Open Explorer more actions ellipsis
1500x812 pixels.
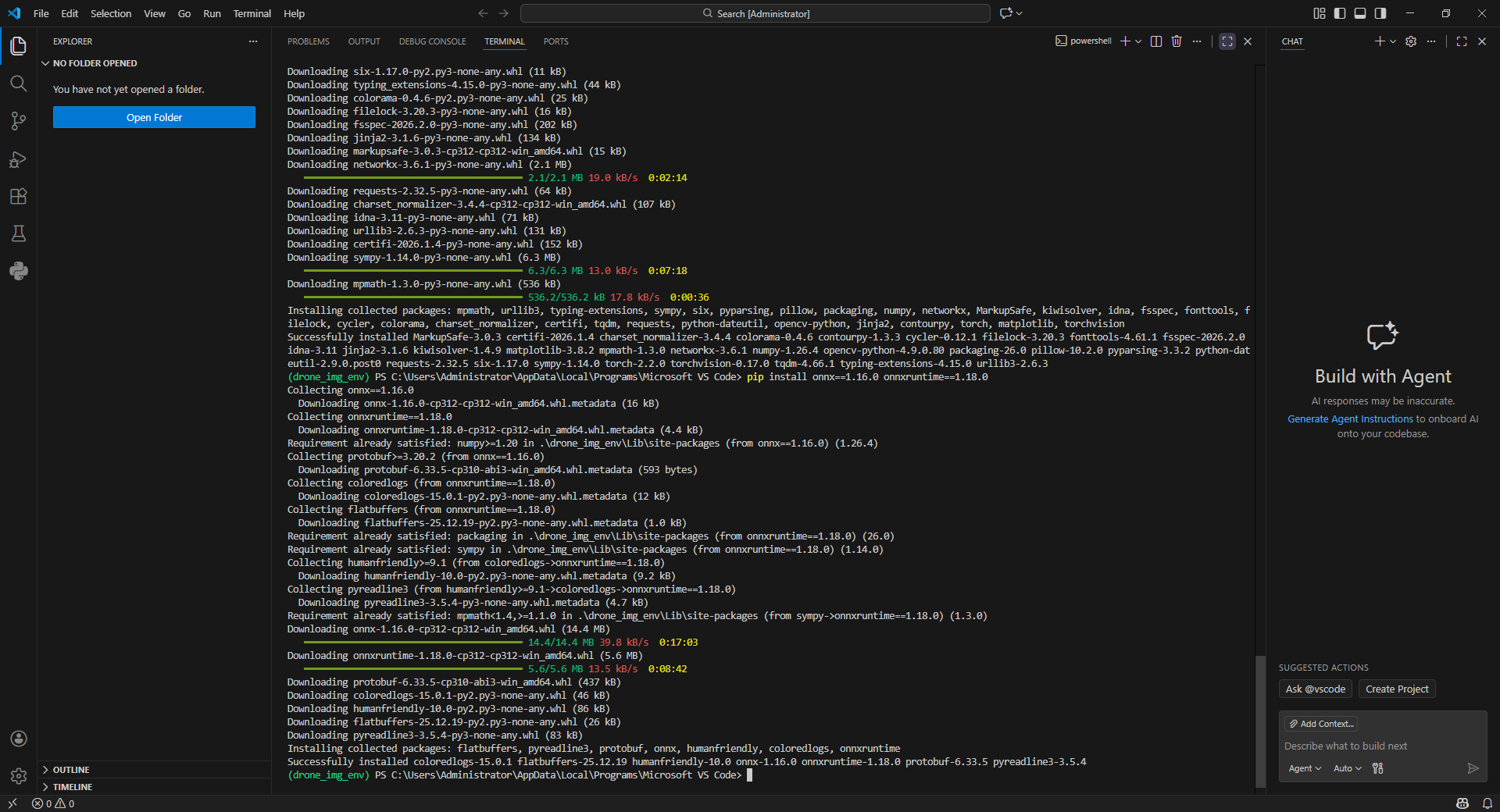[253, 41]
